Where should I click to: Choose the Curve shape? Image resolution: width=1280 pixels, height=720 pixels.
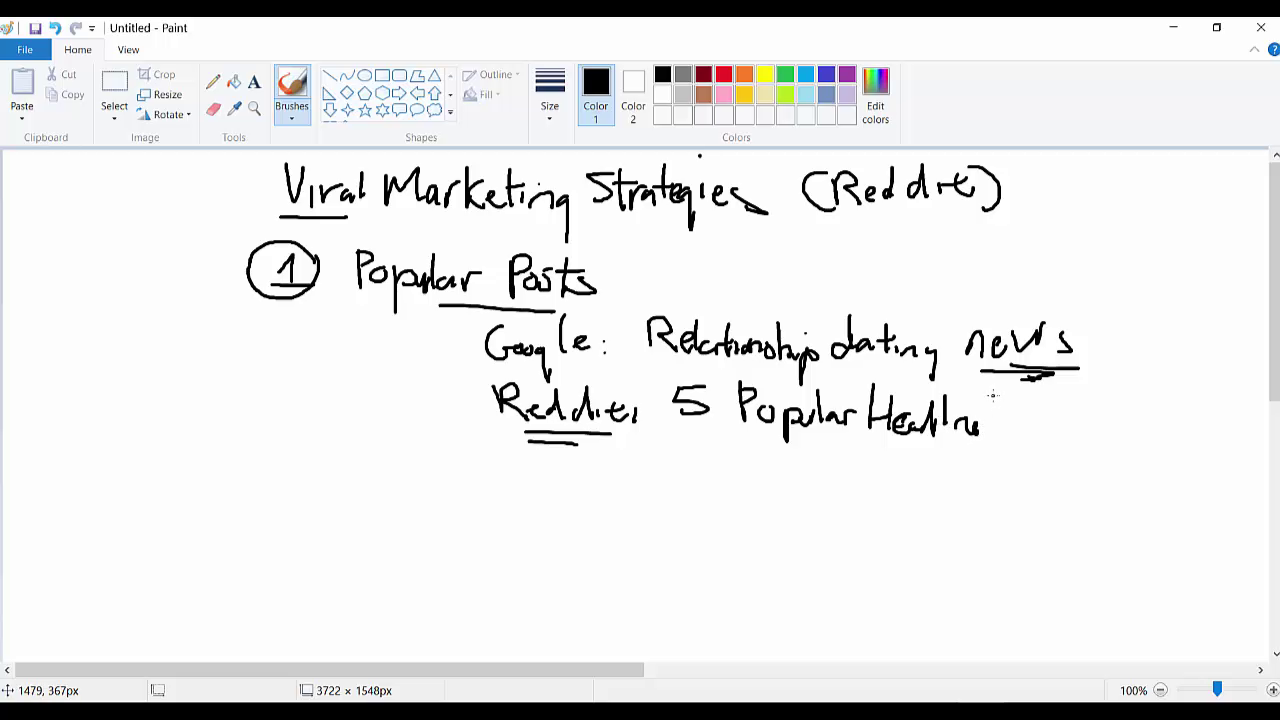point(346,76)
